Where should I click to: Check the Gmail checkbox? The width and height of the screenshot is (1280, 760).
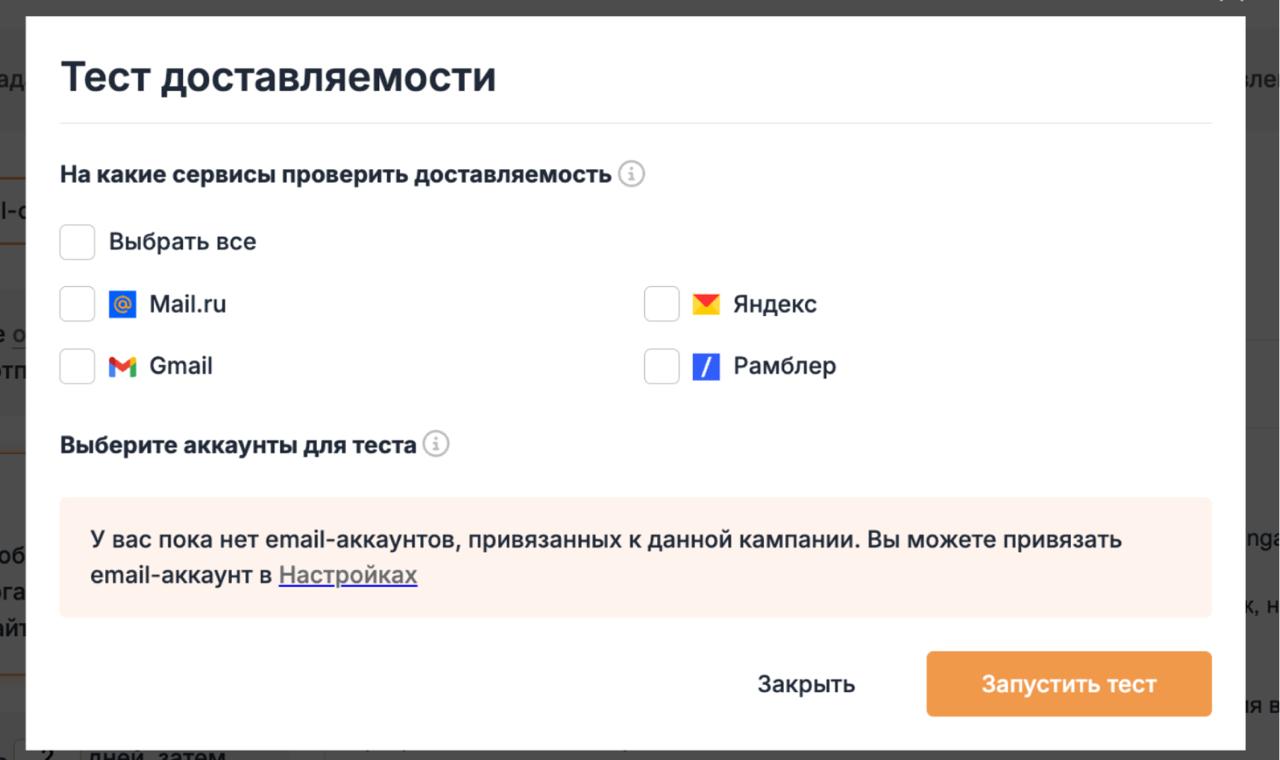click(x=77, y=366)
